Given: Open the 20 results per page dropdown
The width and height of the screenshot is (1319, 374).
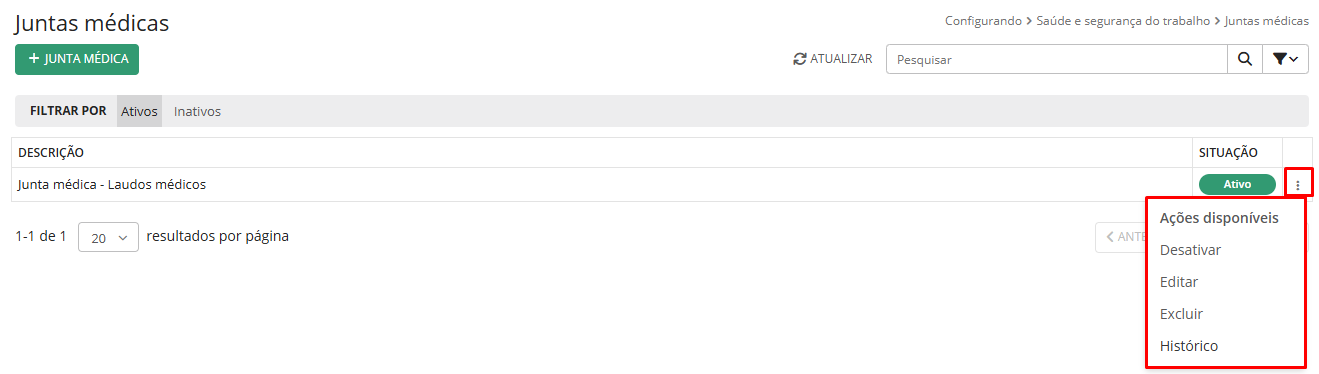Looking at the screenshot, I should 108,237.
